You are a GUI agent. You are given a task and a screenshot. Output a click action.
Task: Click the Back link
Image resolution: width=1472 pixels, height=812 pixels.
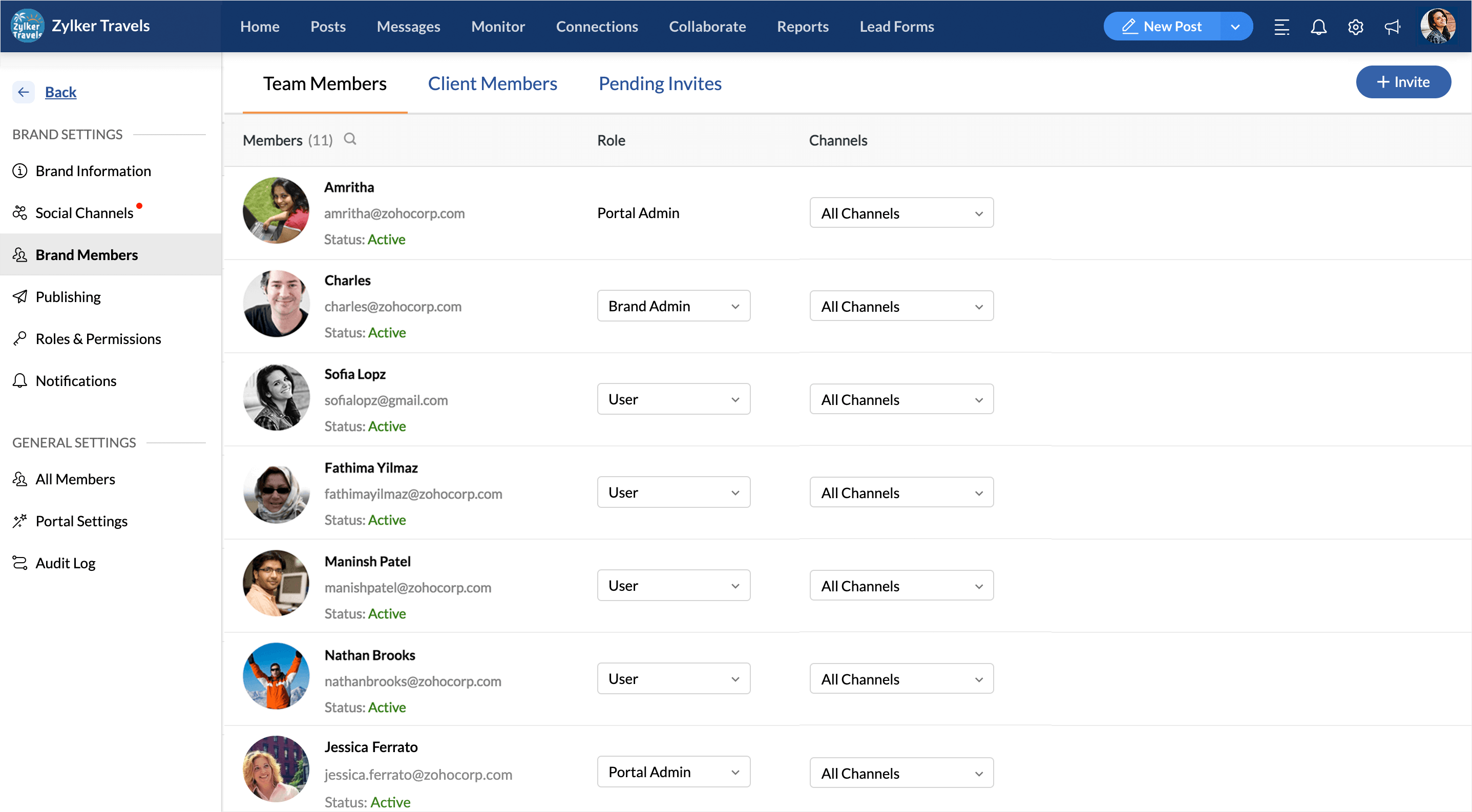(x=60, y=92)
